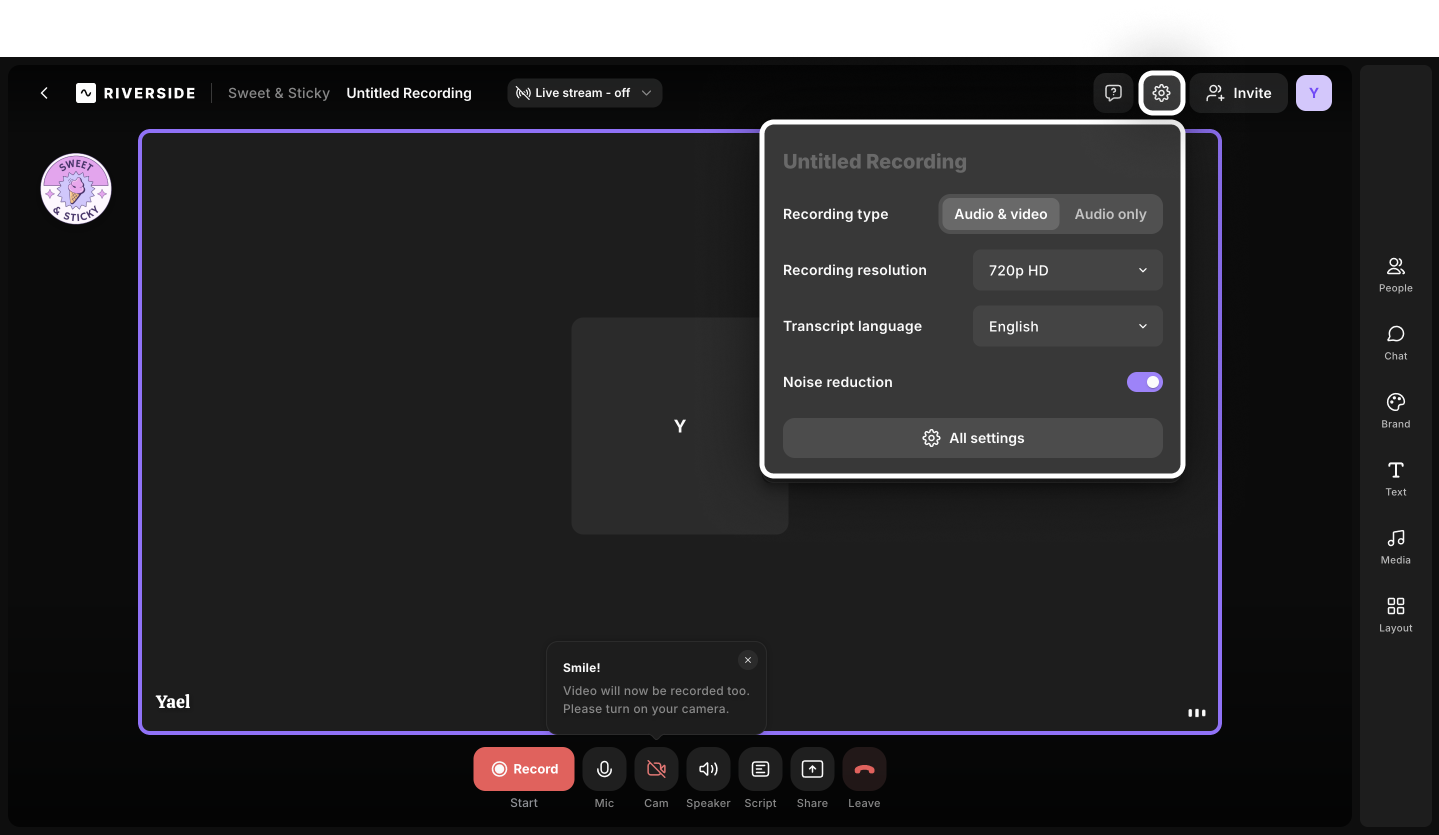Open the People panel
Image resolution: width=1439 pixels, height=835 pixels.
(1395, 274)
